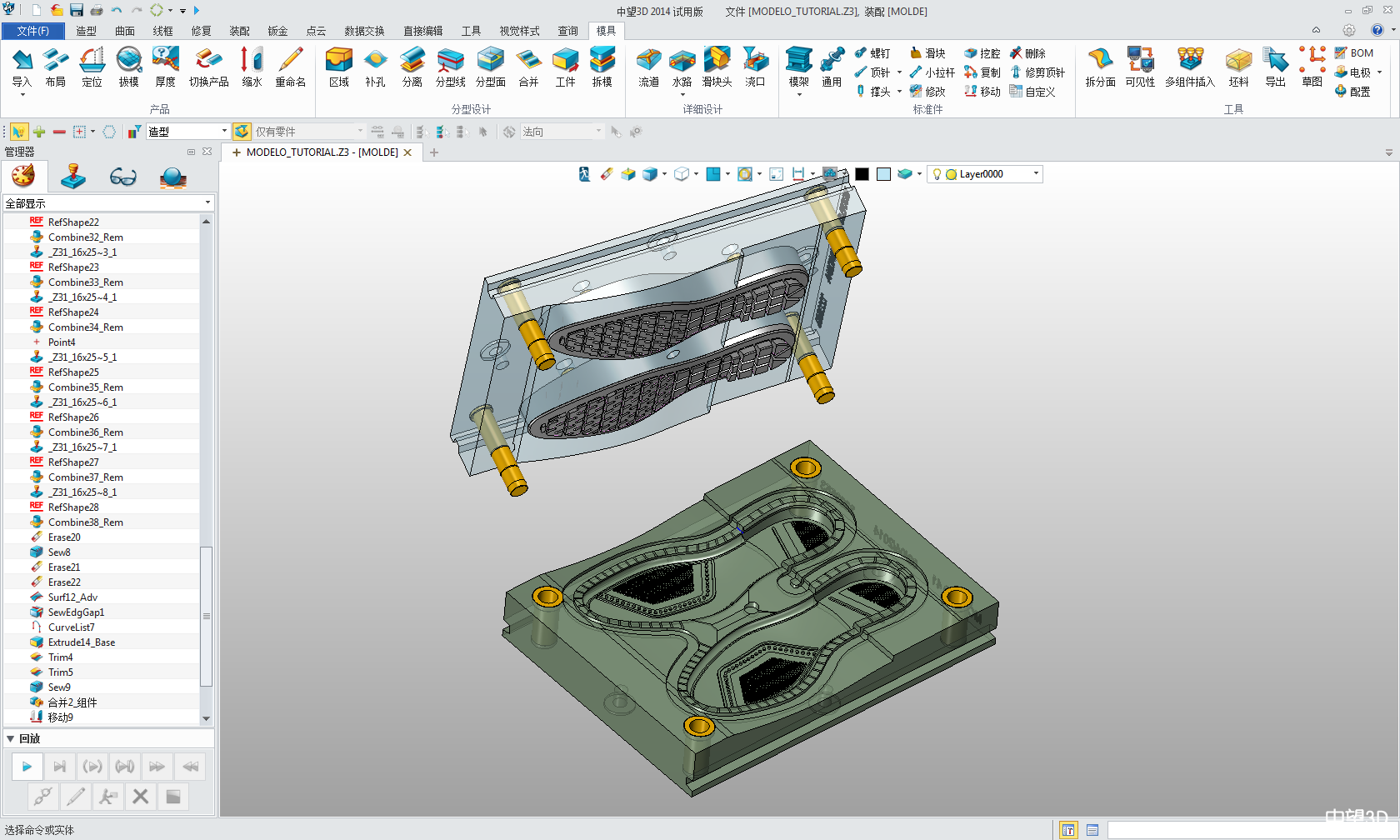Screen dimensions: 1400x840
Task: Switch to the 钣金 ribbon tab
Action: (x=277, y=31)
